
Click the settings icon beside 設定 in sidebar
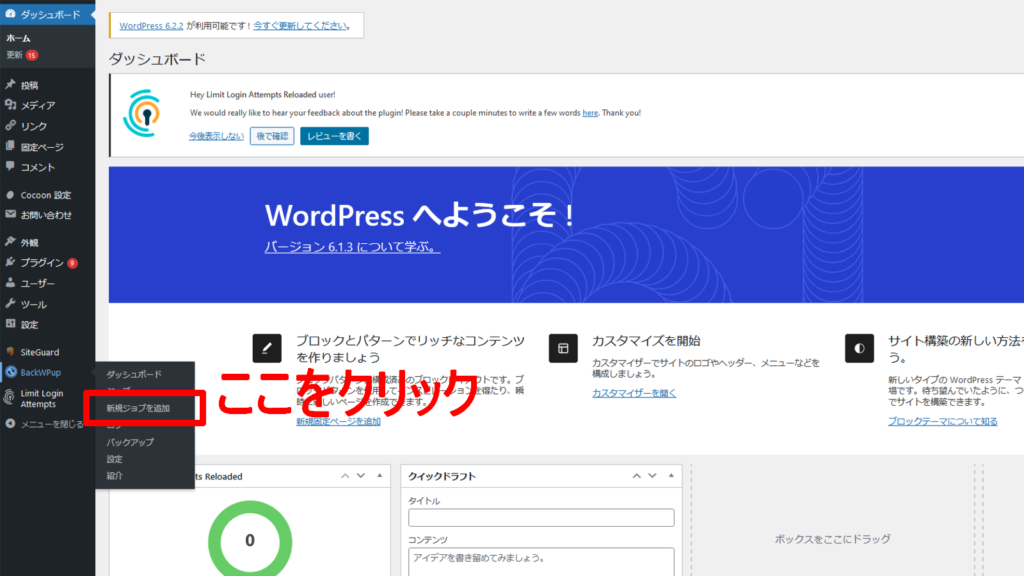(x=10, y=324)
